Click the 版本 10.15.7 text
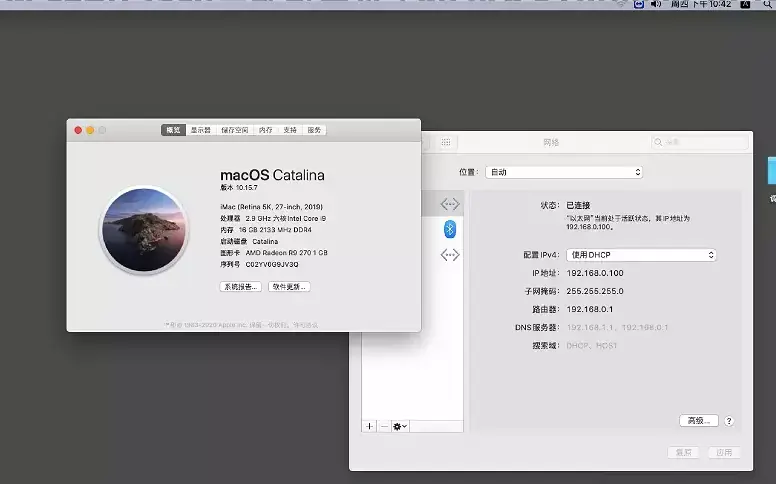 pyautogui.click(x=239, y=188)
